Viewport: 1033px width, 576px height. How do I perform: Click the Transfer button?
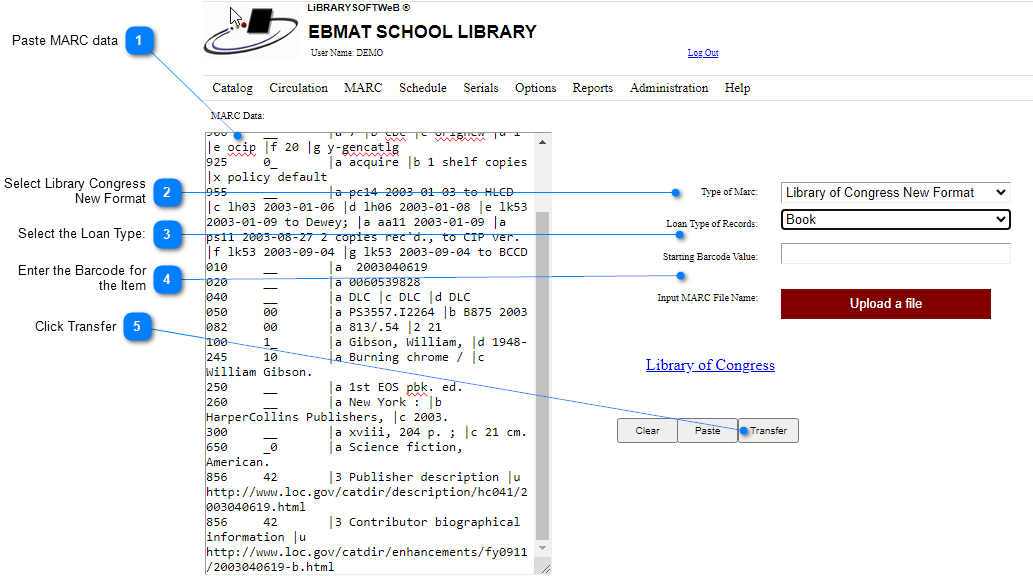[768, 431]
